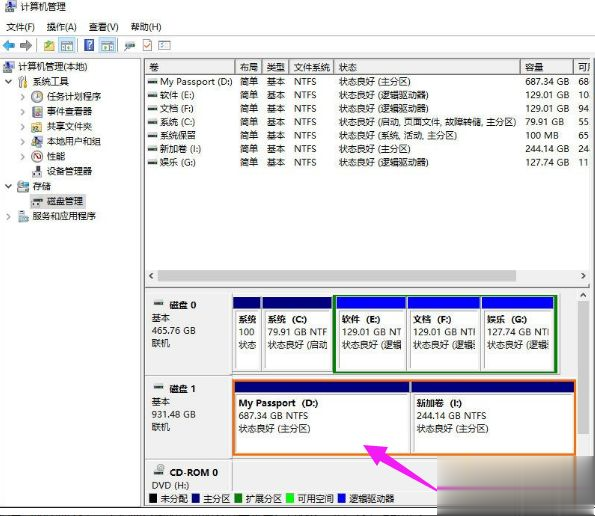595x516 pixels.
Task: Toggle the show/hide console tree icon
Action: pos(67,46)
